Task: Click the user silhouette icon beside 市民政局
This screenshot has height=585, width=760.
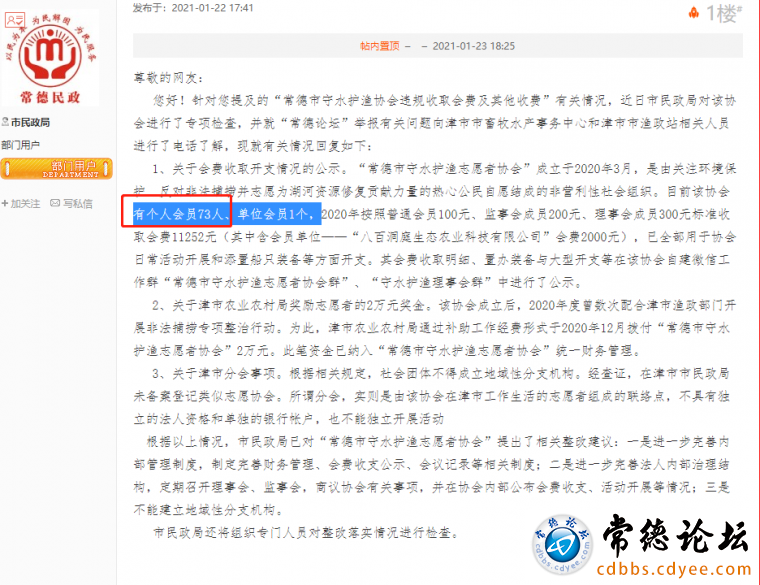Action: (x=5, y=122)
